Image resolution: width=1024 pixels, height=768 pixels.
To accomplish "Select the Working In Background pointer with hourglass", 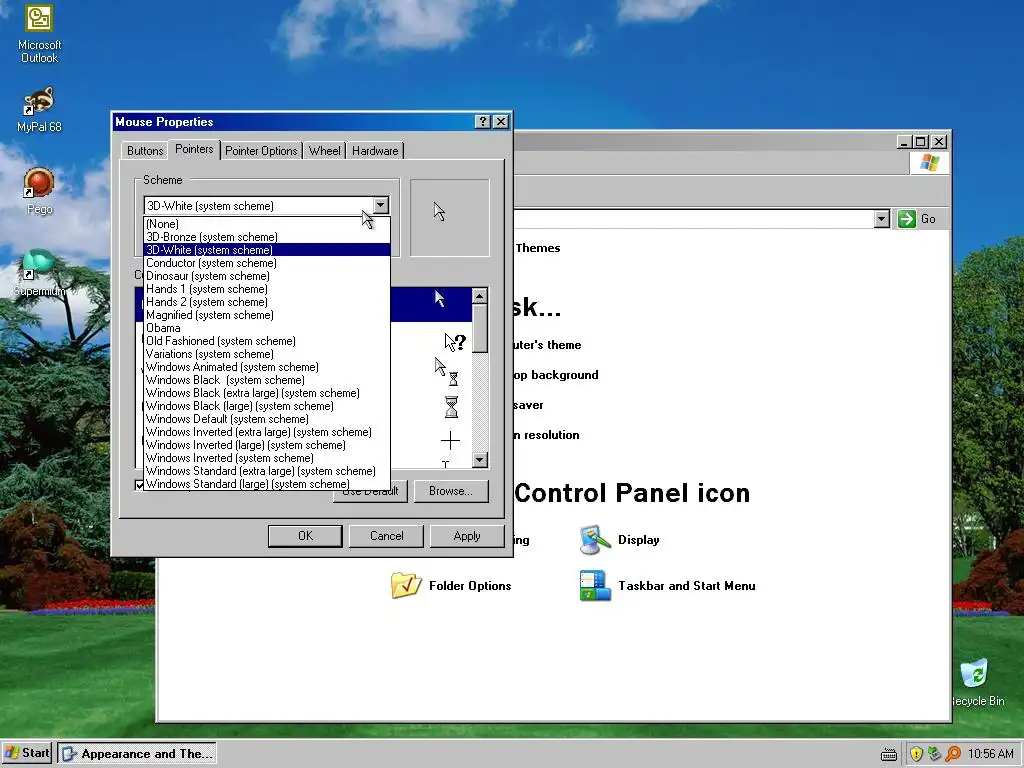I will pyautogui.click(x=447, y=371).
